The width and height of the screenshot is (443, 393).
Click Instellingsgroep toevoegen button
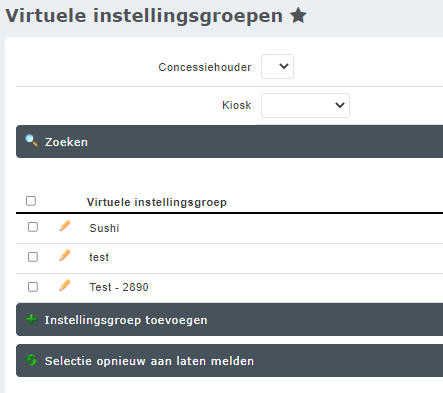click(x=229, y=319)
